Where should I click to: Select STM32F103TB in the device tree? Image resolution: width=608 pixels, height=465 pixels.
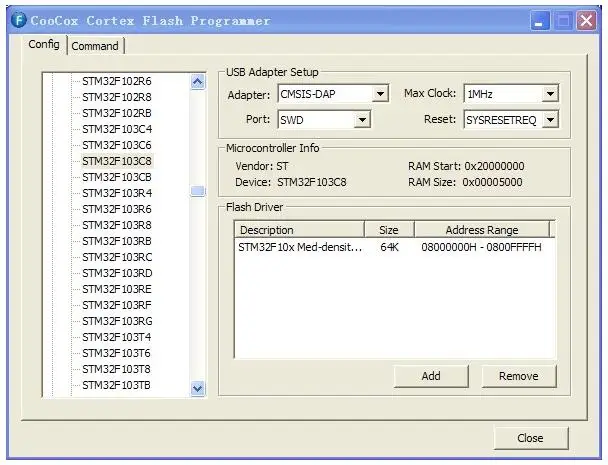116,385
